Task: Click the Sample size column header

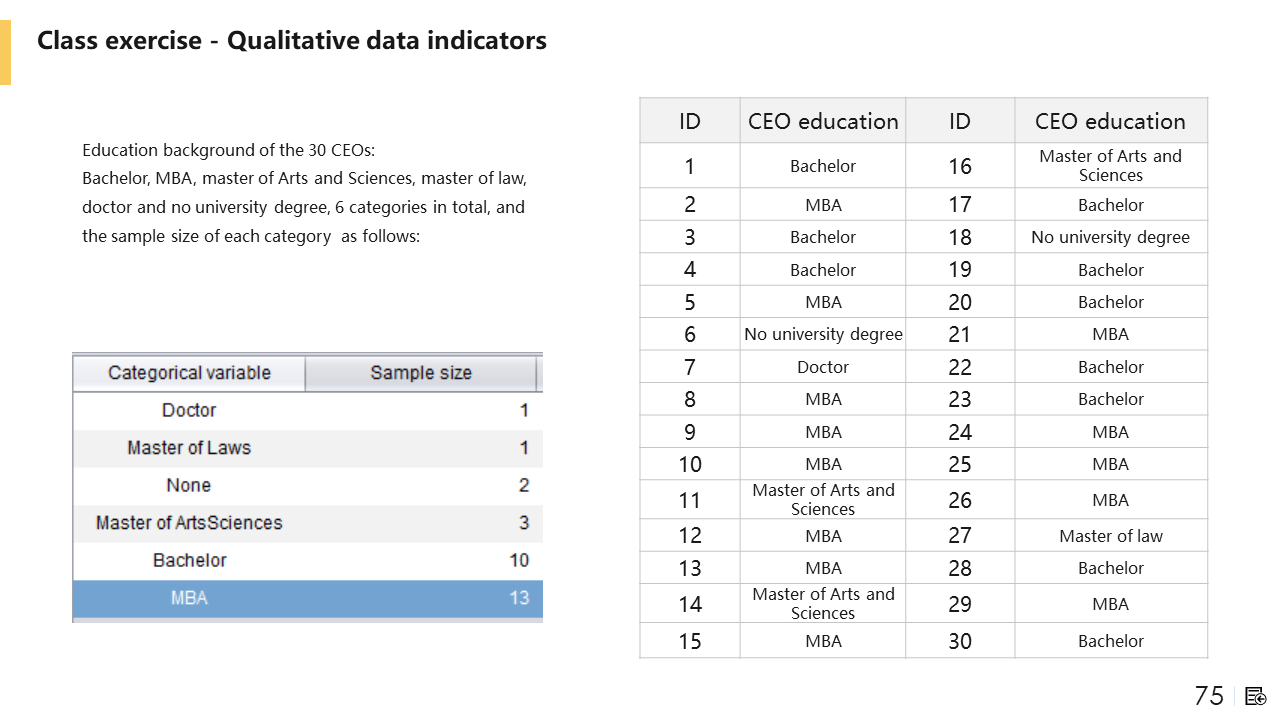Action: (420, 373)
